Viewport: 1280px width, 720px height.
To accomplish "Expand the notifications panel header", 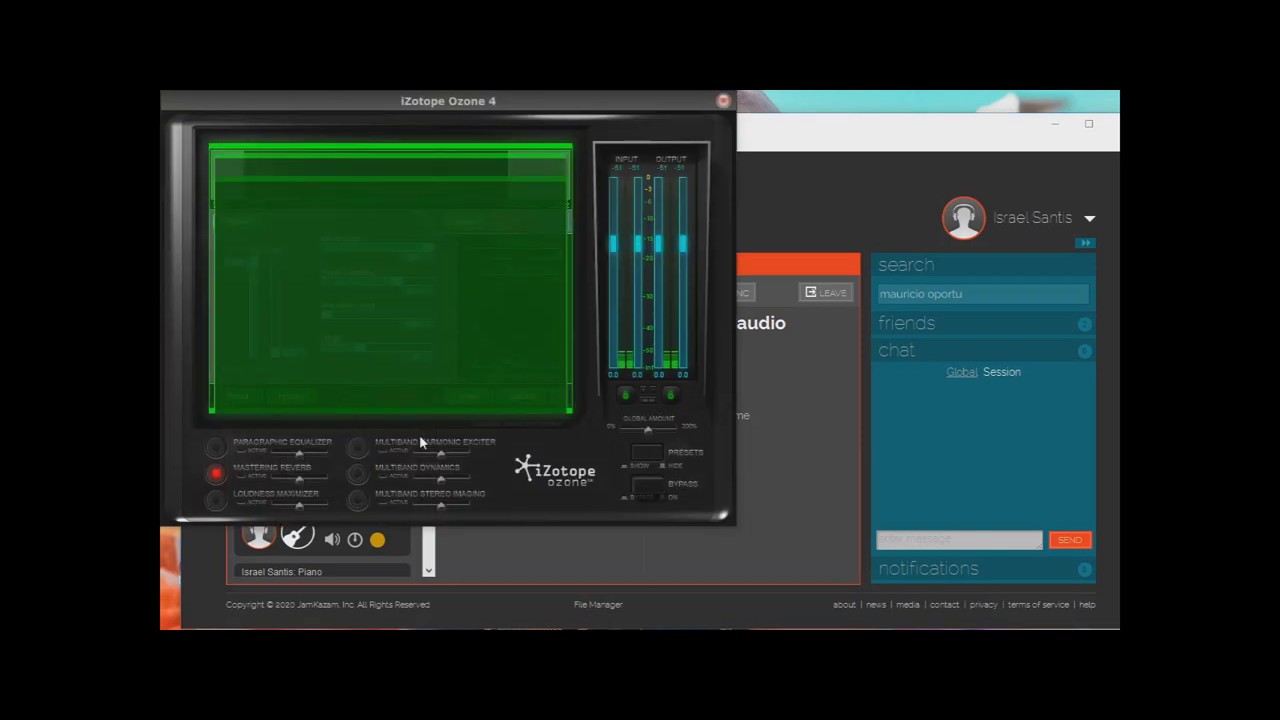I will (983, 569).
